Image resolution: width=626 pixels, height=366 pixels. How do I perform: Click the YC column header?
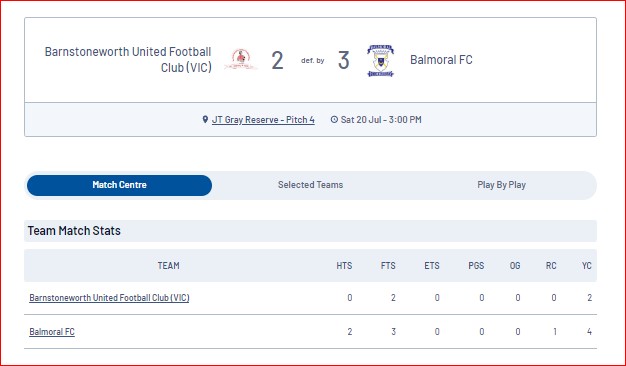(x=586, y=266)
